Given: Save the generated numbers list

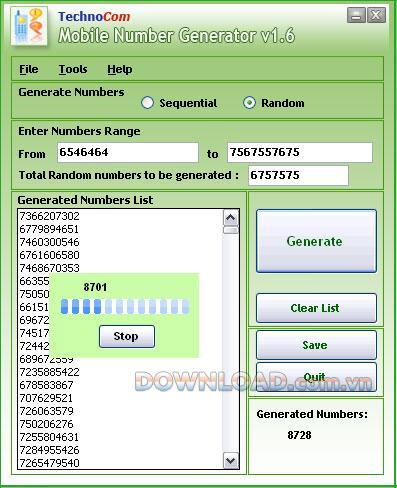Looking at the screenshot, I should click(316, 345).
